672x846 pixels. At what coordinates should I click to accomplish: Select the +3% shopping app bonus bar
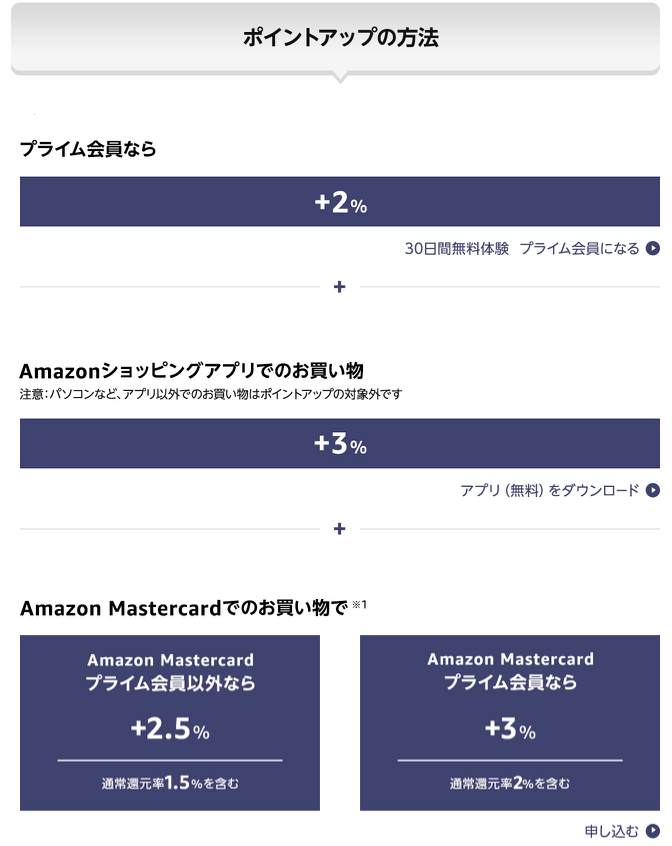340,443
